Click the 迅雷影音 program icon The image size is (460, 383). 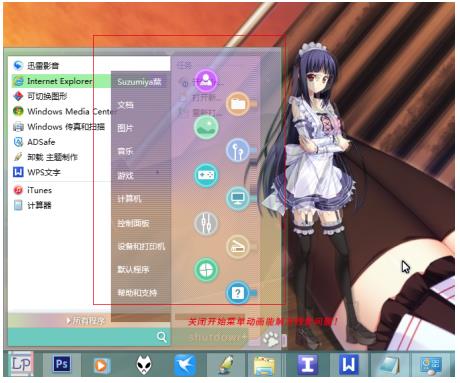point(18,65)
